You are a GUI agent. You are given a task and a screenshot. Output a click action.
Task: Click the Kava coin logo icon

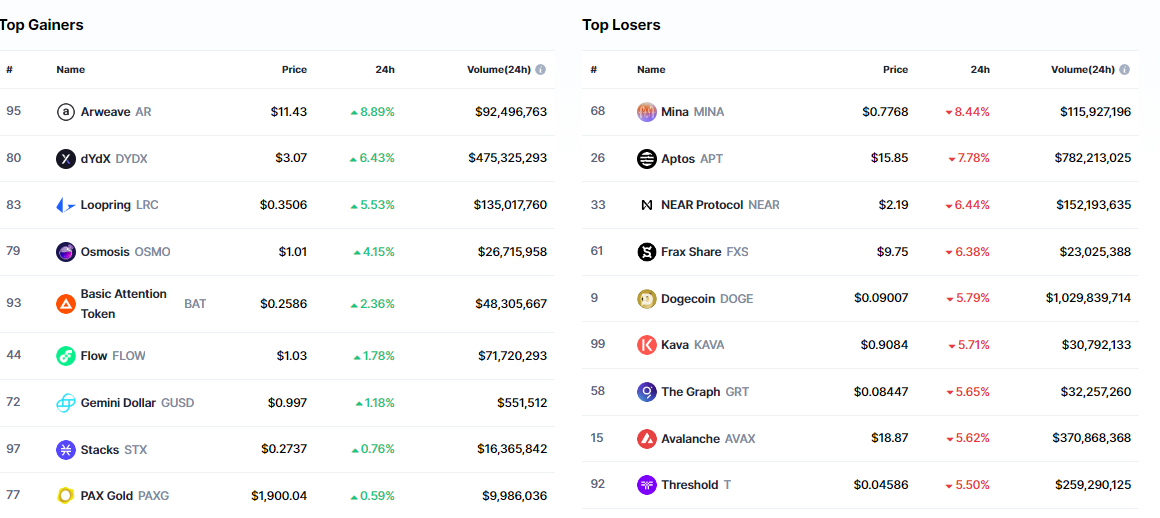(647, 345)
